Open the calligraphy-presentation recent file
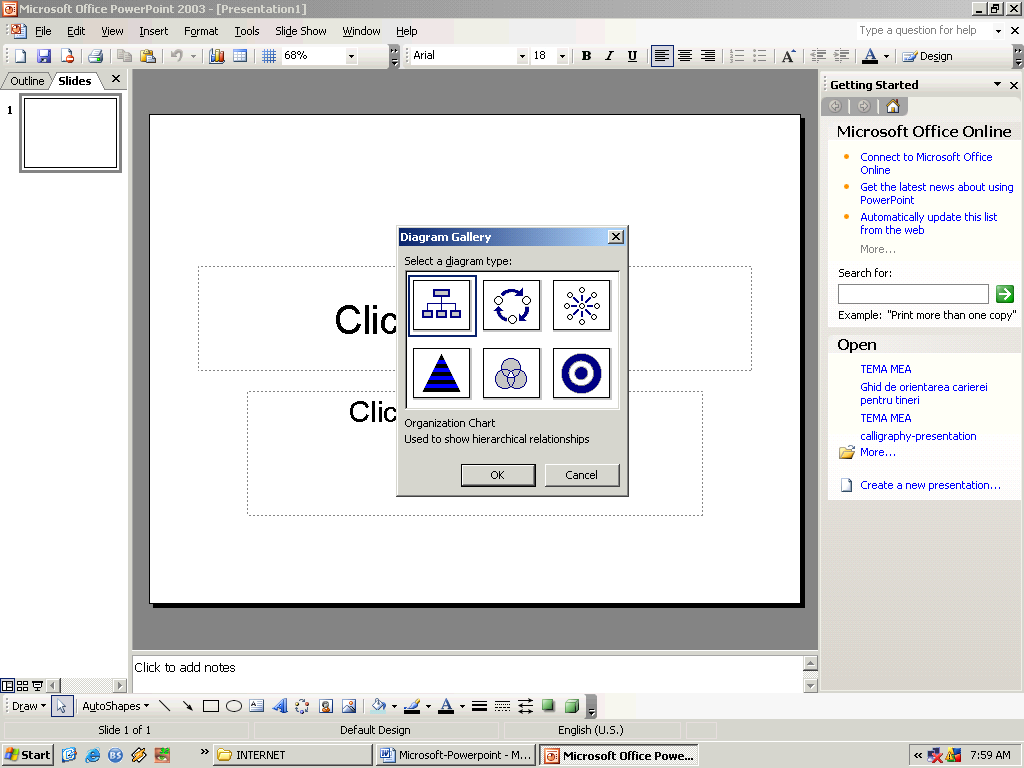1024x768 pixels. (918, 436)
